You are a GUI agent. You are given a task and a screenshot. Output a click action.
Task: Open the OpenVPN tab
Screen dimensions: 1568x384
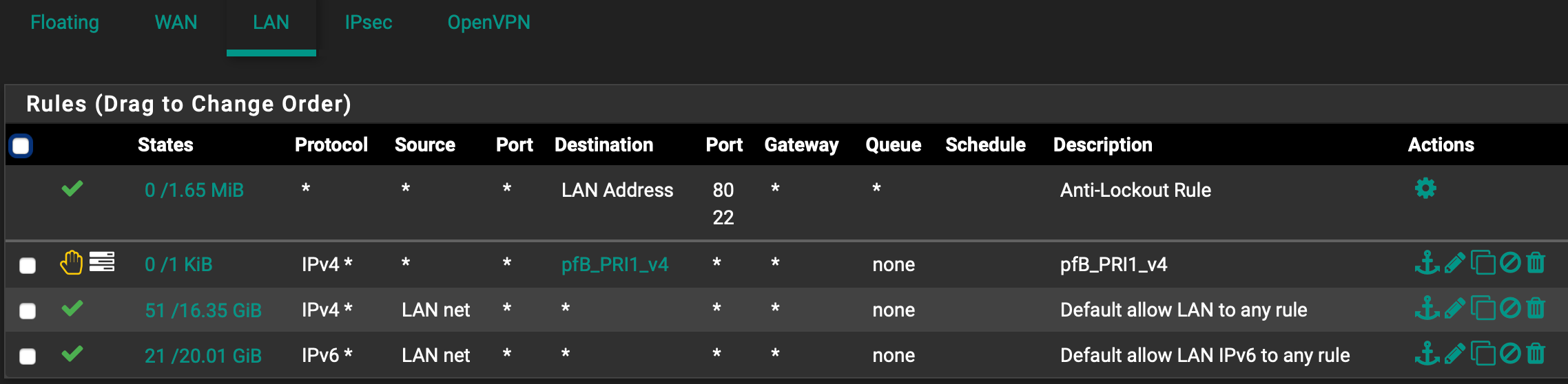click(x=488, y=23)
